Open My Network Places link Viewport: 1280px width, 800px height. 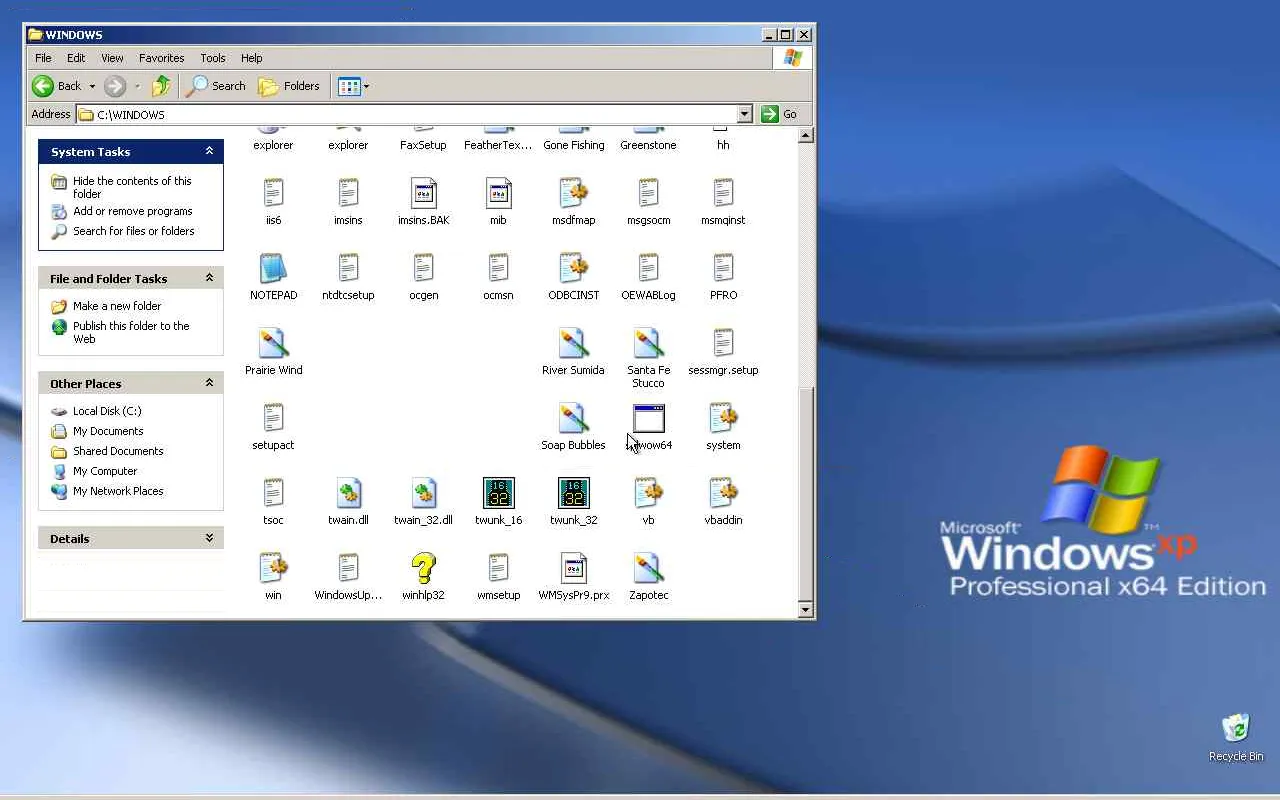coord(118,491)
